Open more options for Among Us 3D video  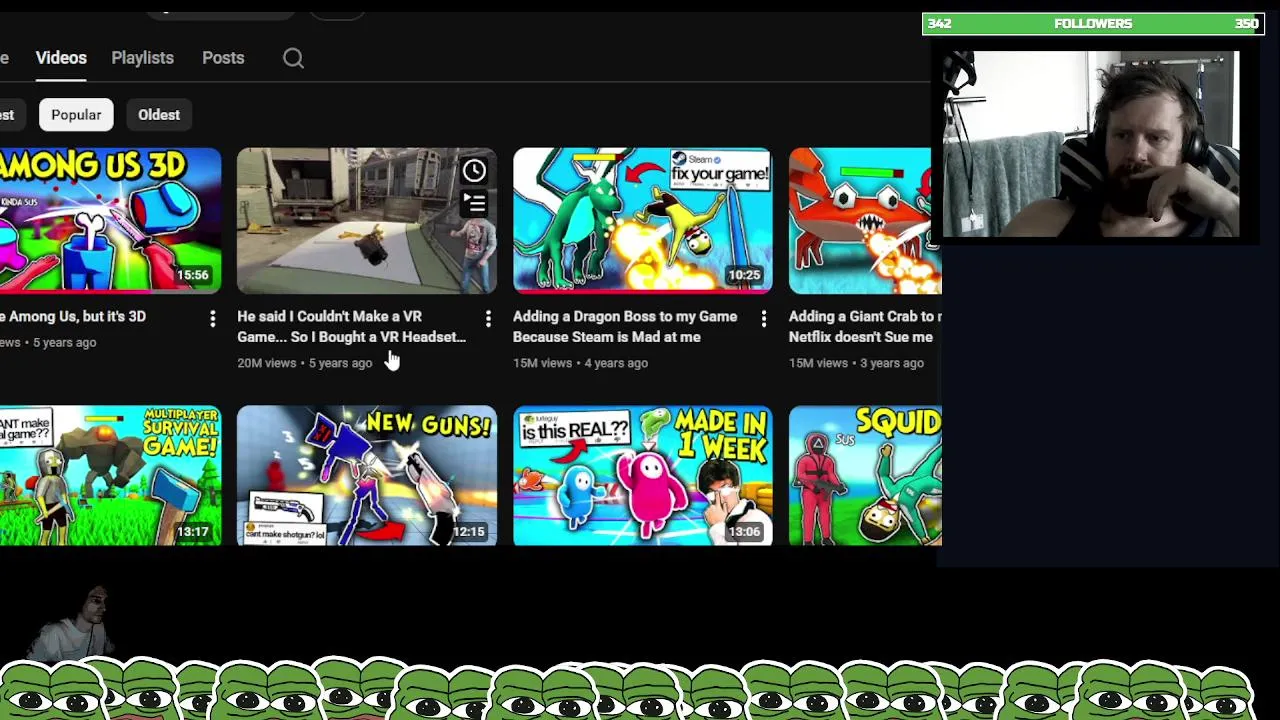point(212,318)
